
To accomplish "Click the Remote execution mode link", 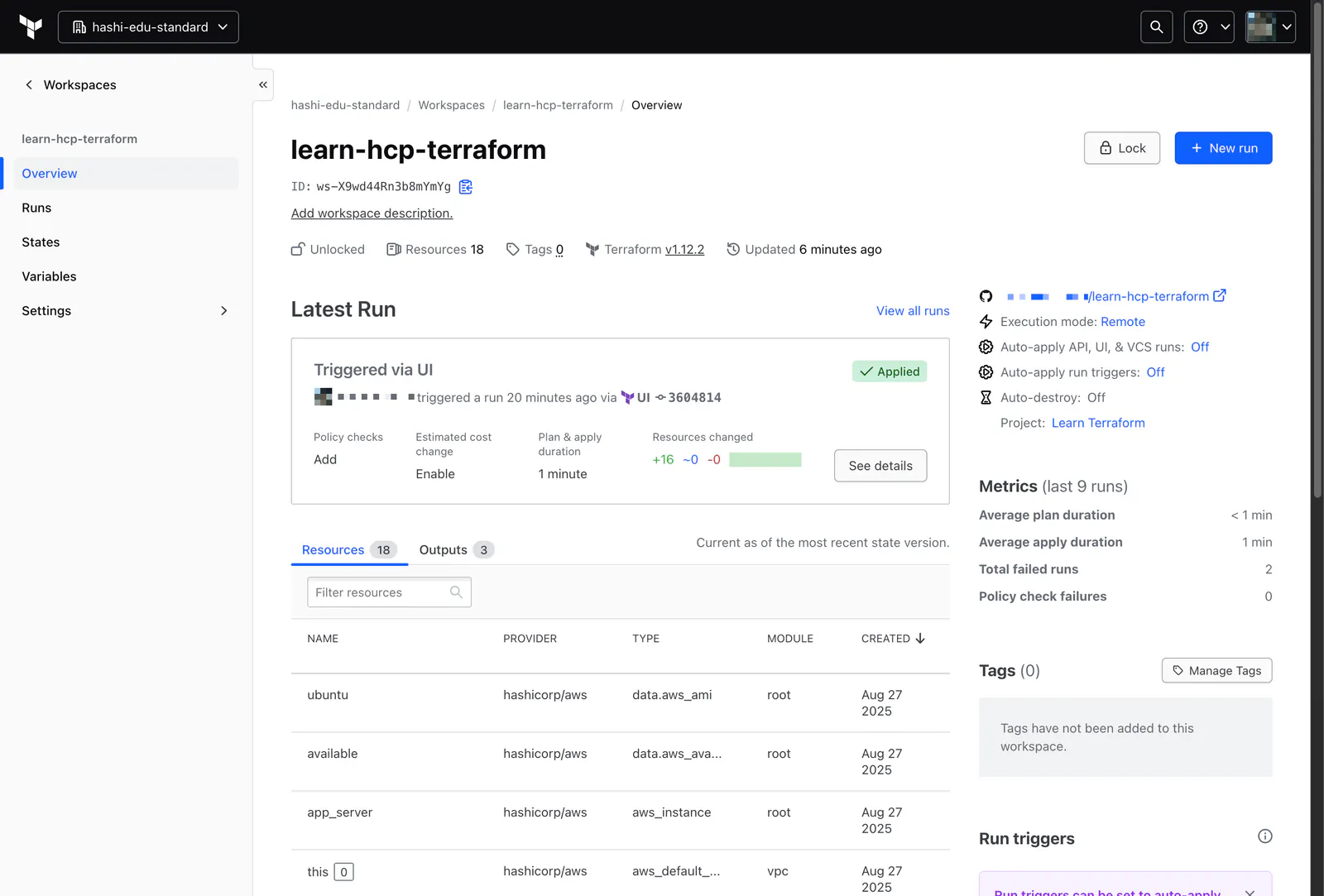I will [1123, 322].
